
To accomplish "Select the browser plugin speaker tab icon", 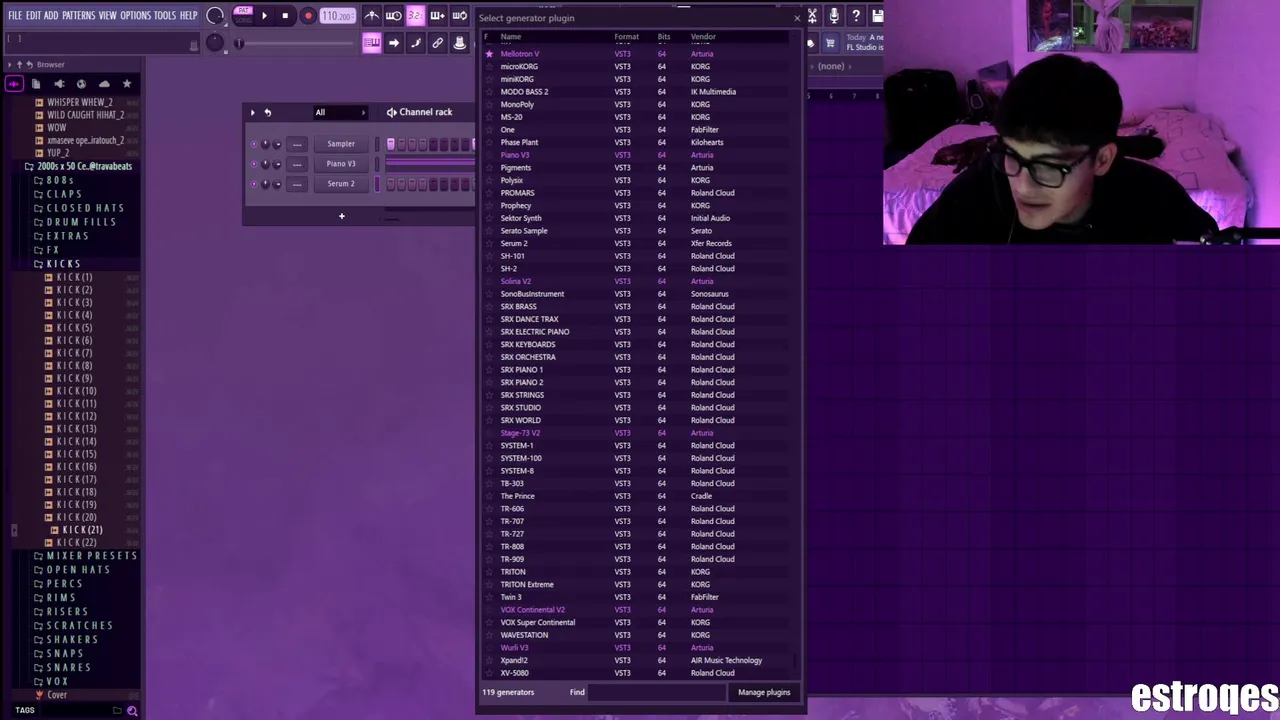I will click(59, 84).
